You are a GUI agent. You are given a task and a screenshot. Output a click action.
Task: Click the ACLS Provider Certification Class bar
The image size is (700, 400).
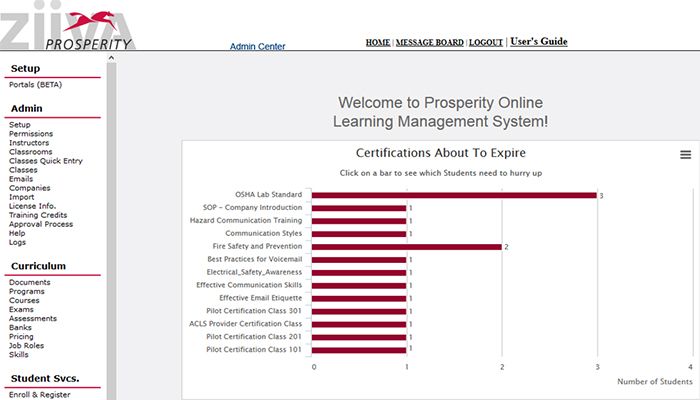359,325
